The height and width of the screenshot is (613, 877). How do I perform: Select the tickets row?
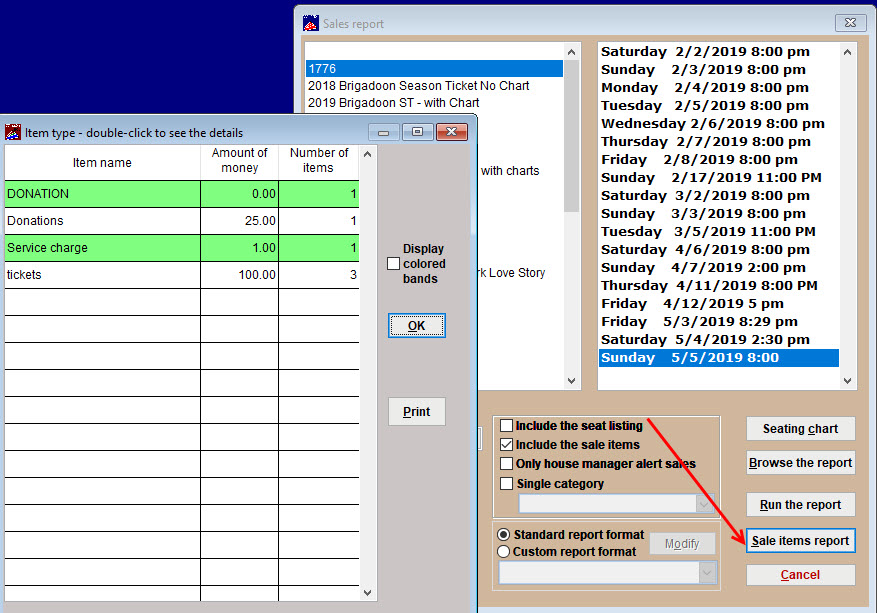(182, 275)
